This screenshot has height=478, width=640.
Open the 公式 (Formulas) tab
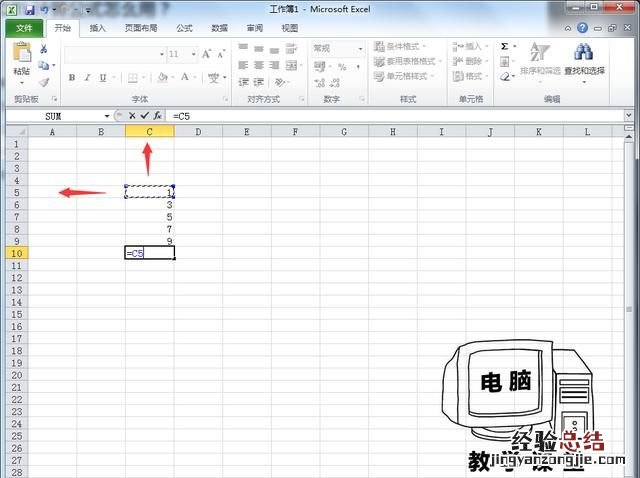pyautogui.click(x=184, y=28)
